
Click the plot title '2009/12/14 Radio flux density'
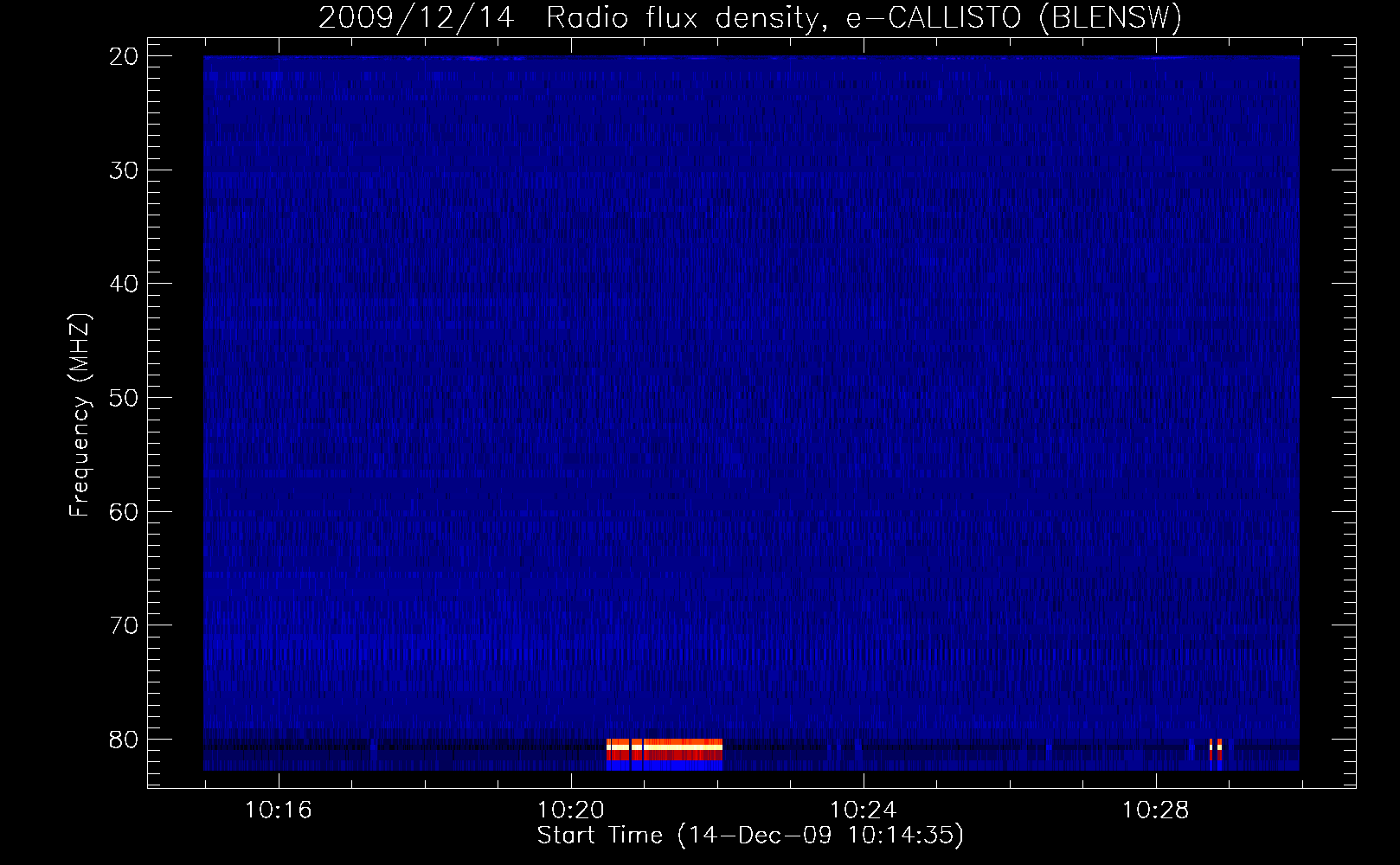[x=568, y=17]
